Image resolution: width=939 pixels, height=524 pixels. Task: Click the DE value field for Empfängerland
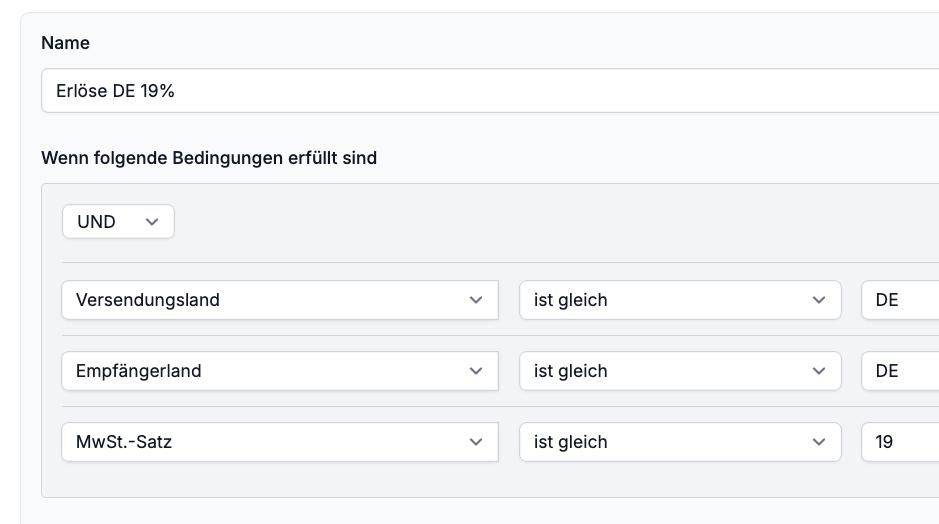(x=900, y=371)
